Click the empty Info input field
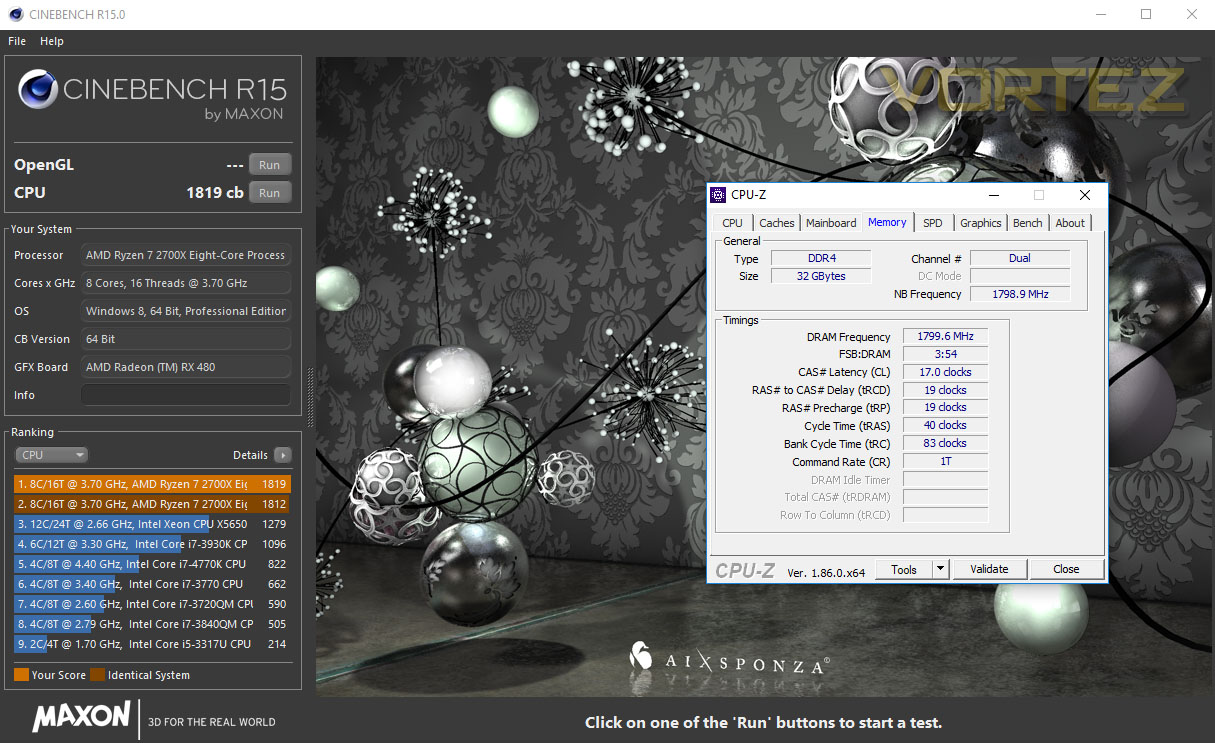This screenshot has width=1215, height=743. pos(186,395)
